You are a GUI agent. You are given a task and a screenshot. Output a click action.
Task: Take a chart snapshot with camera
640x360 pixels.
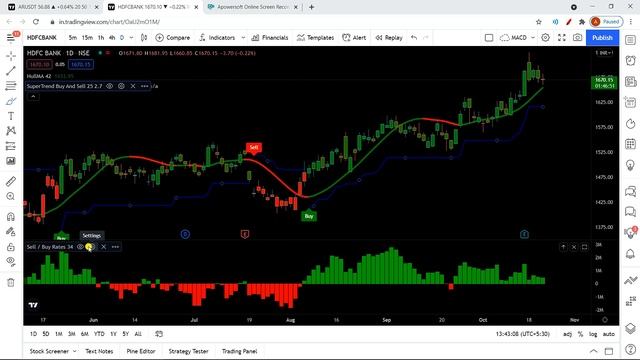click(577, 38)
